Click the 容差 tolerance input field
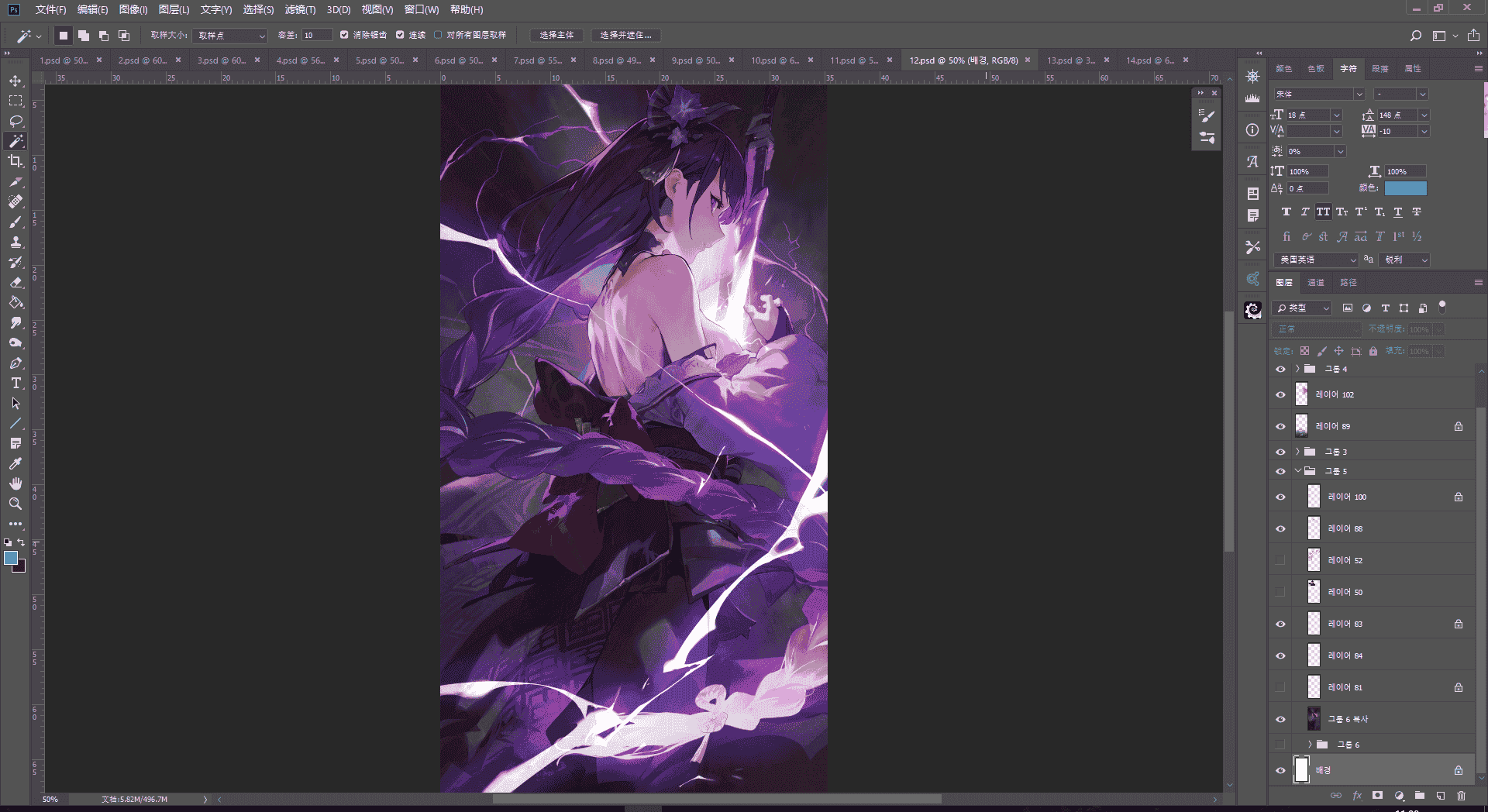This screenshot has width=1488, height=812. [x=316, y=35]
